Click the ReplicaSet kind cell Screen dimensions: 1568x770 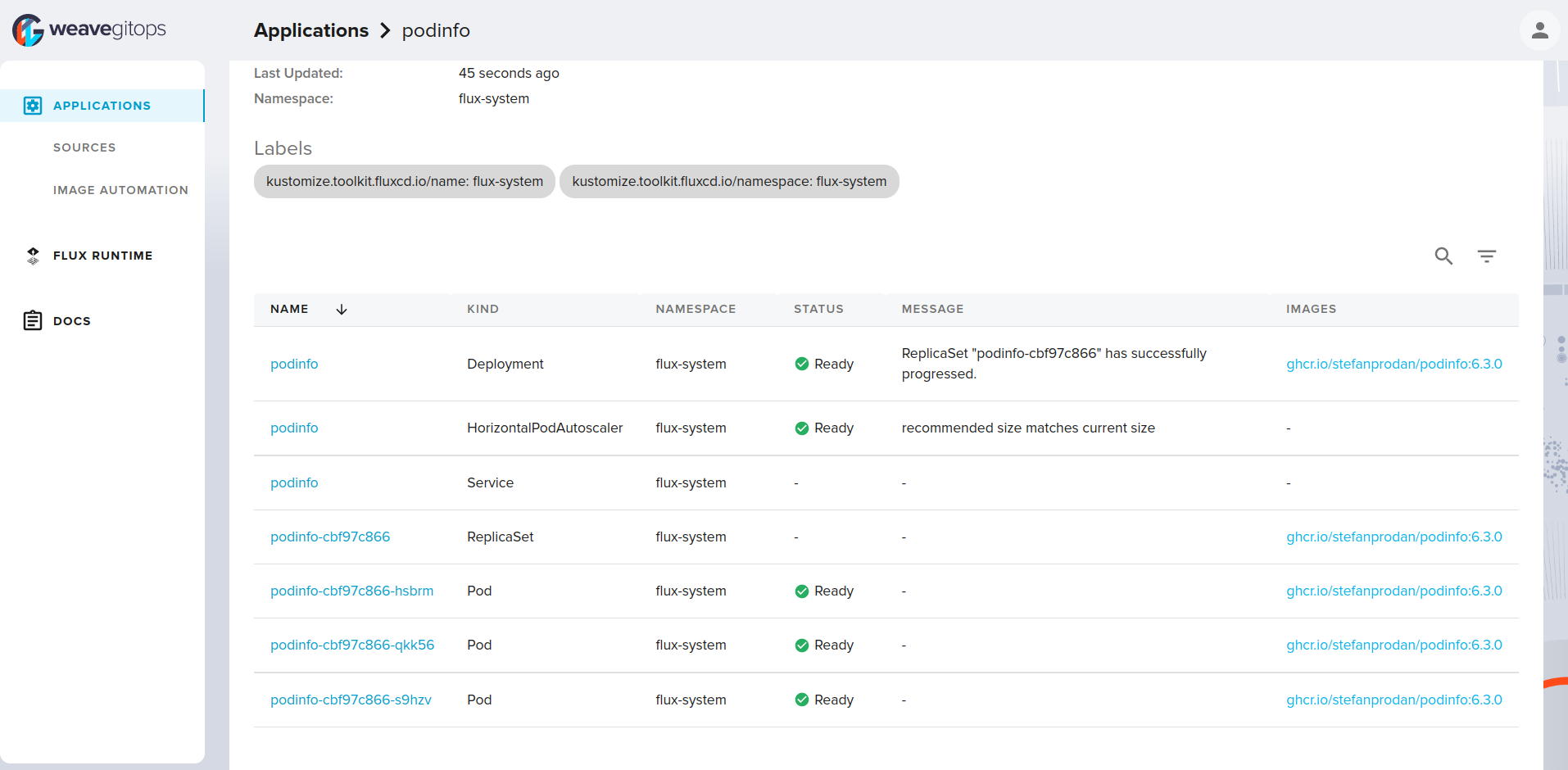[x=500, y=537]
